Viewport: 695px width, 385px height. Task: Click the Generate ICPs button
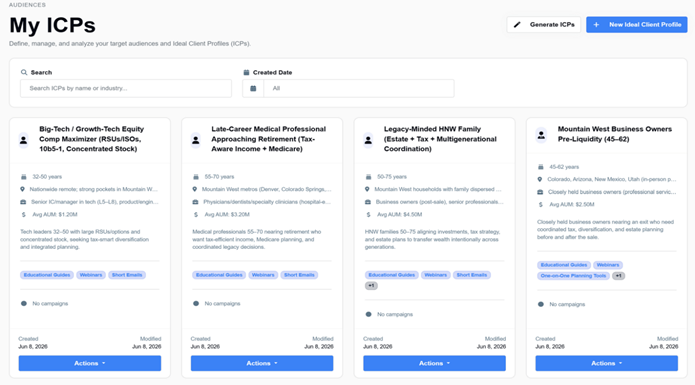tap(543, 25)
